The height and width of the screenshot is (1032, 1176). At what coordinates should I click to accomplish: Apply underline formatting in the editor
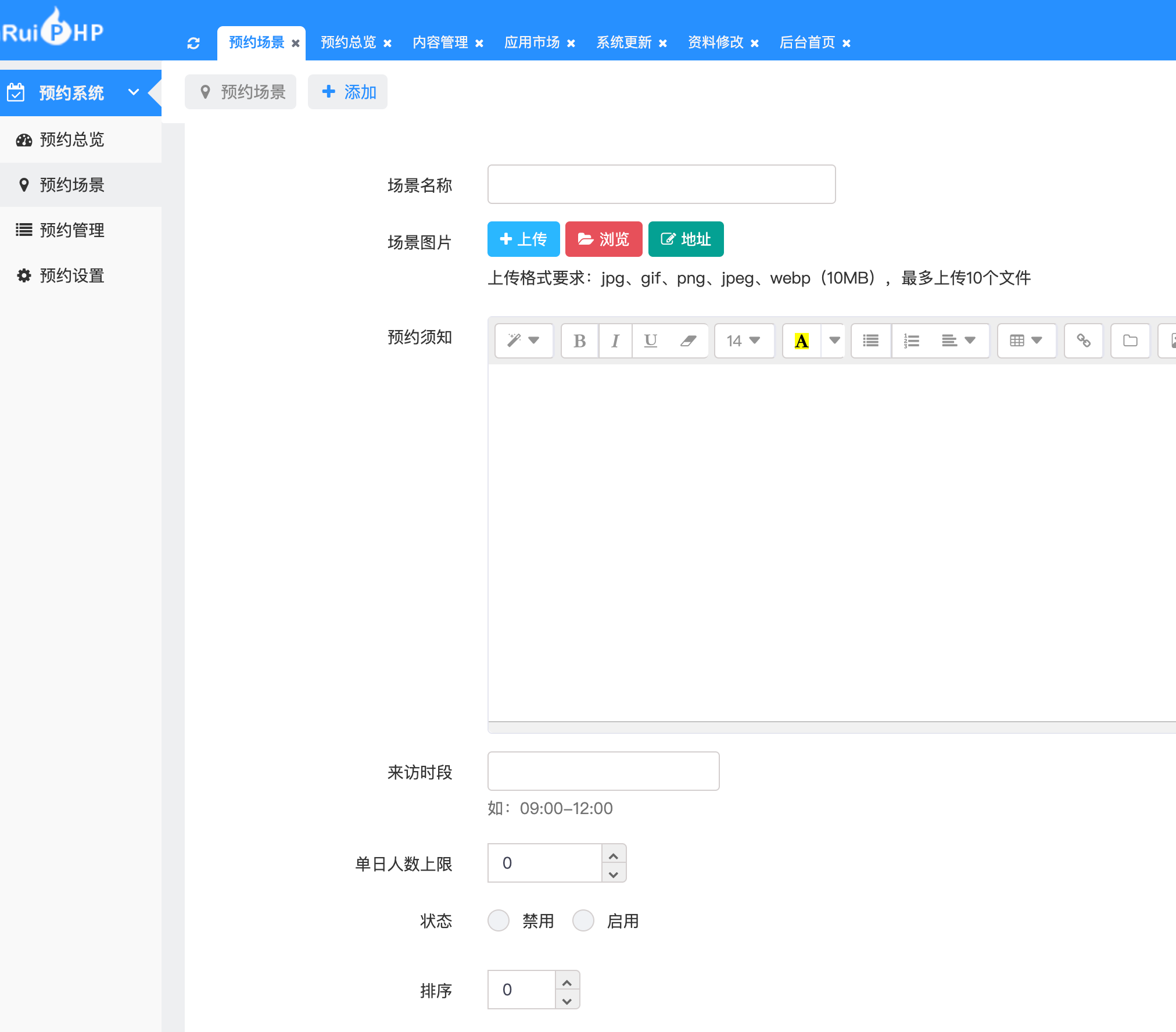tap(650, 341)
